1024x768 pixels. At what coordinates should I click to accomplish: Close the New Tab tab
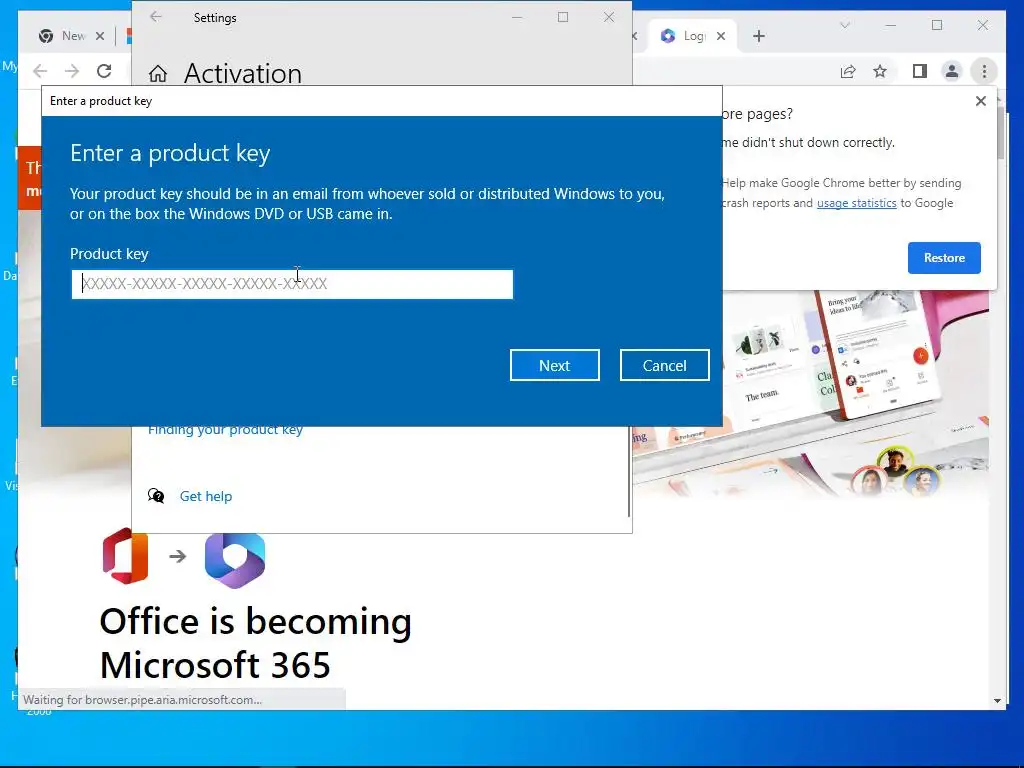click(100, 36)
